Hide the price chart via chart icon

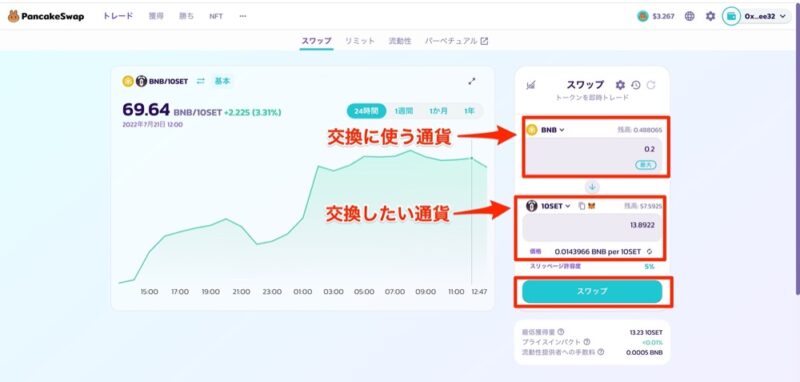click(x=531, y=85)
